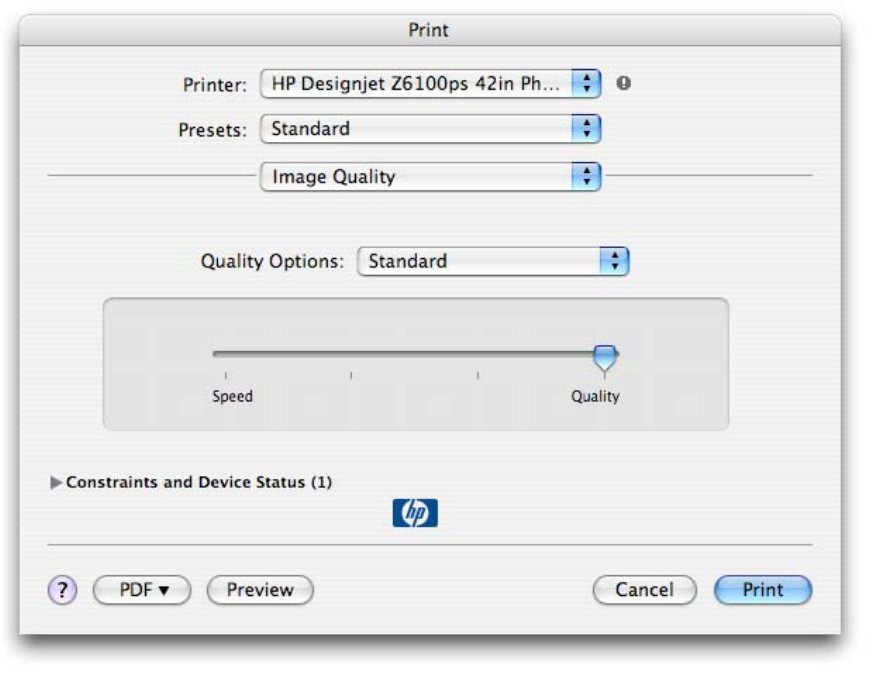This screenshot has width=886, height=681.
Task: Click the HP logo icon
Action: [415, 513]
